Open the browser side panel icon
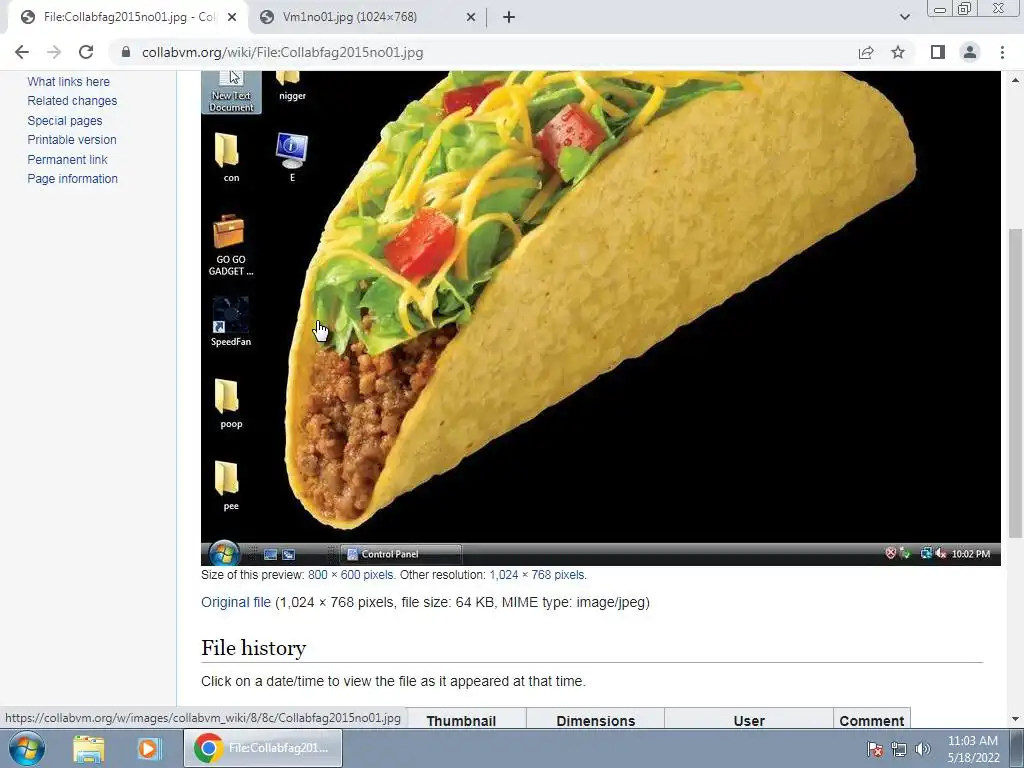 (x=938, y=52)
